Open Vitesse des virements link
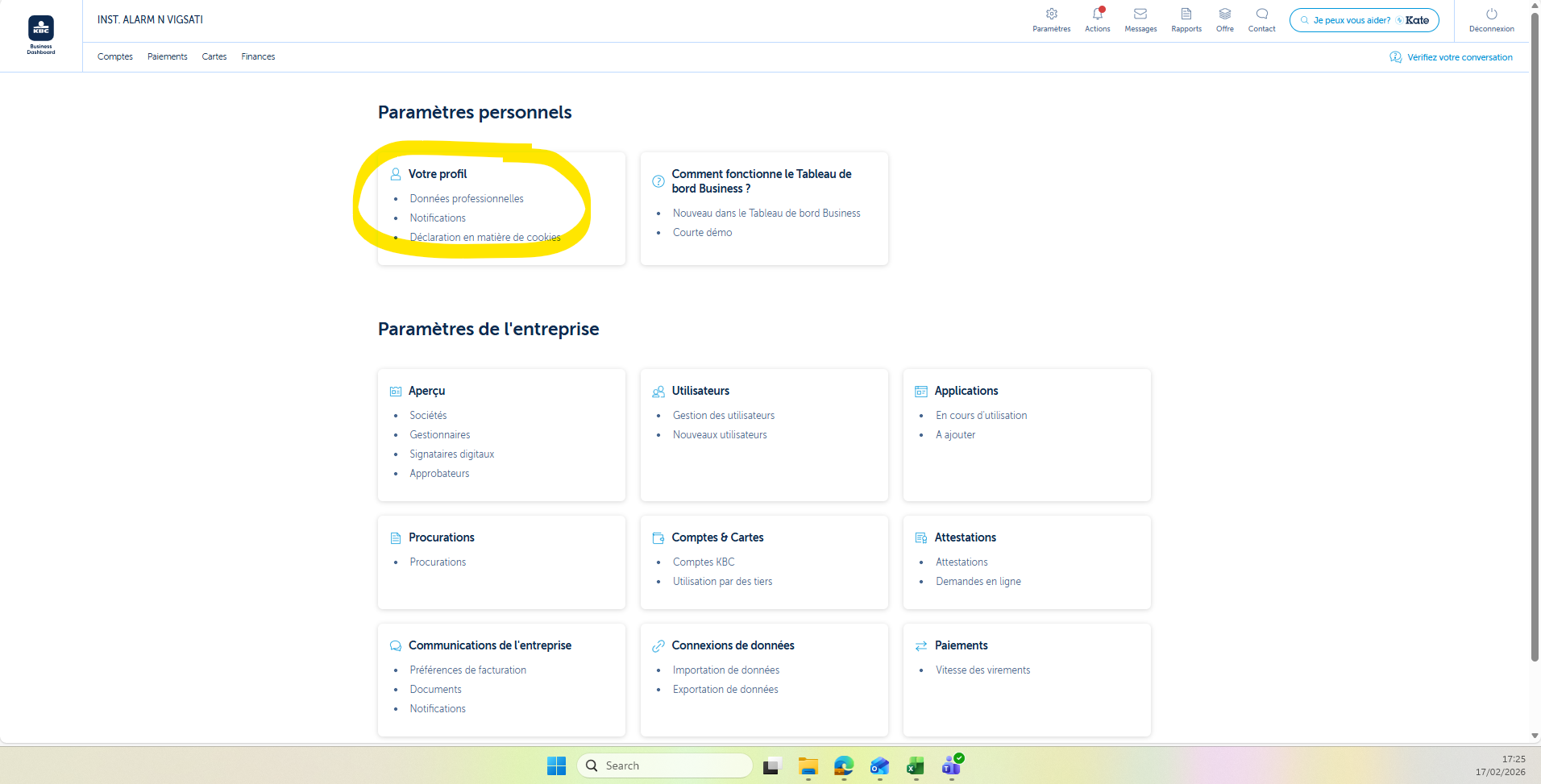The width and height of the screenshot is (1541, 784). pos(982,670)
